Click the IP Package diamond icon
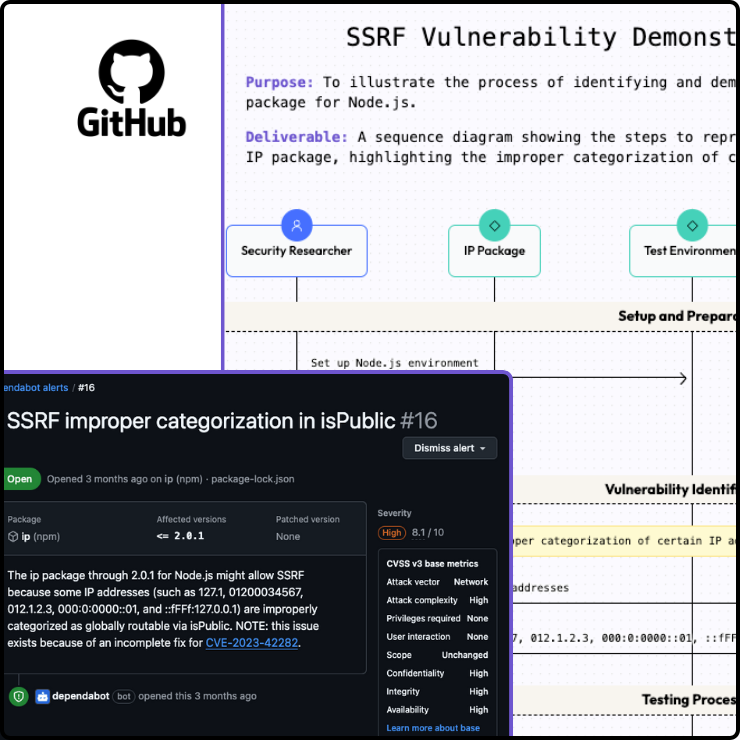Image resolution: width=740 pixels, height=740 pixels. (494, 225)
